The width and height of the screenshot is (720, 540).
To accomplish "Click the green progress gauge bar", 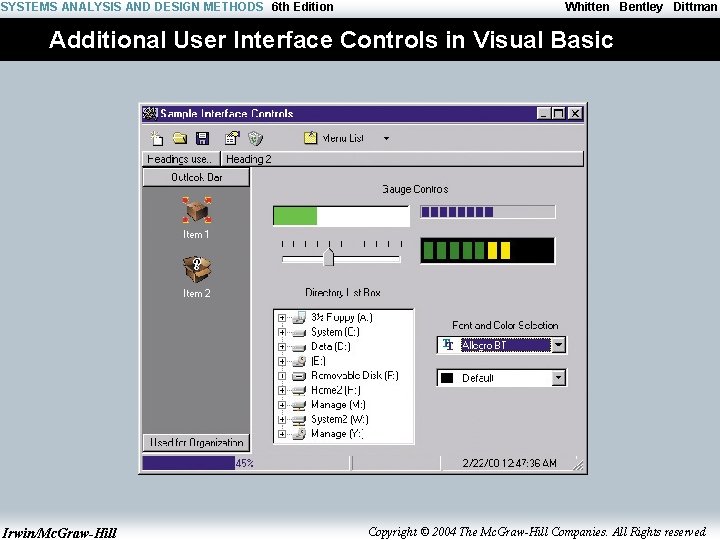I will click(x=341, y=216).
